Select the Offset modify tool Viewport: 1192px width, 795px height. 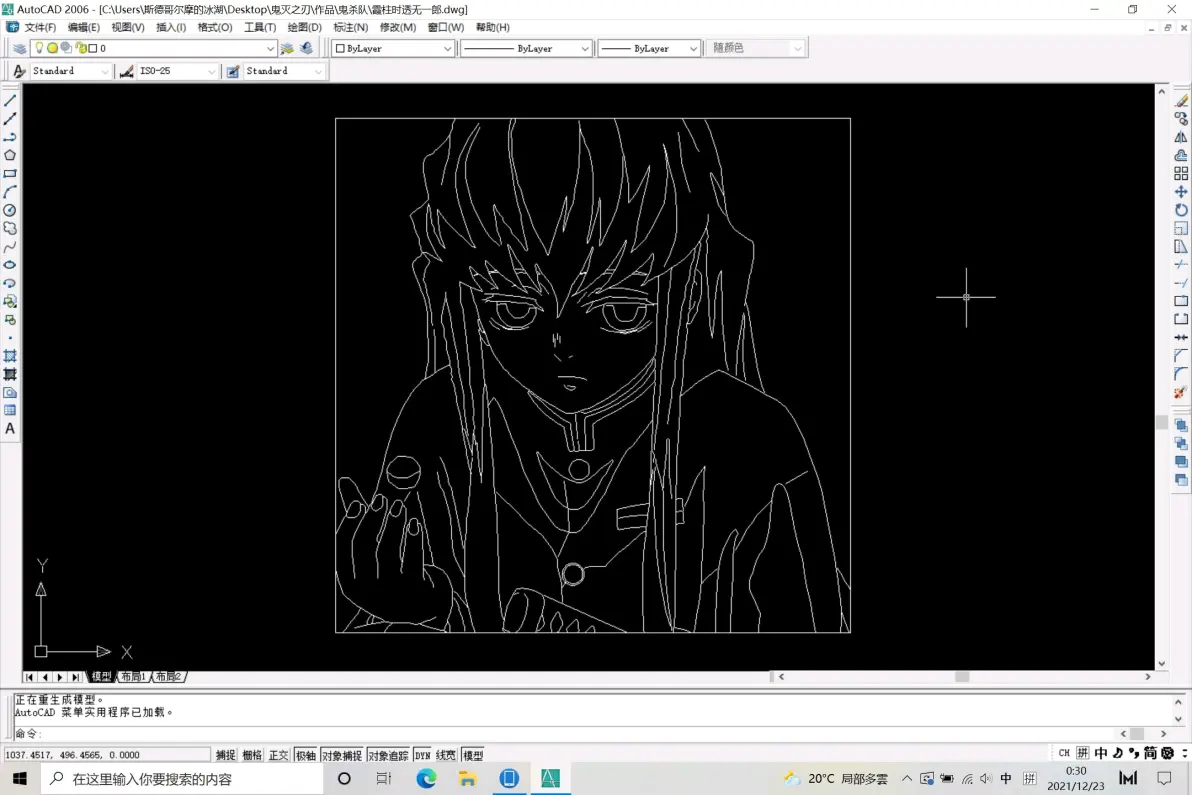click(x=1181, y=155)
